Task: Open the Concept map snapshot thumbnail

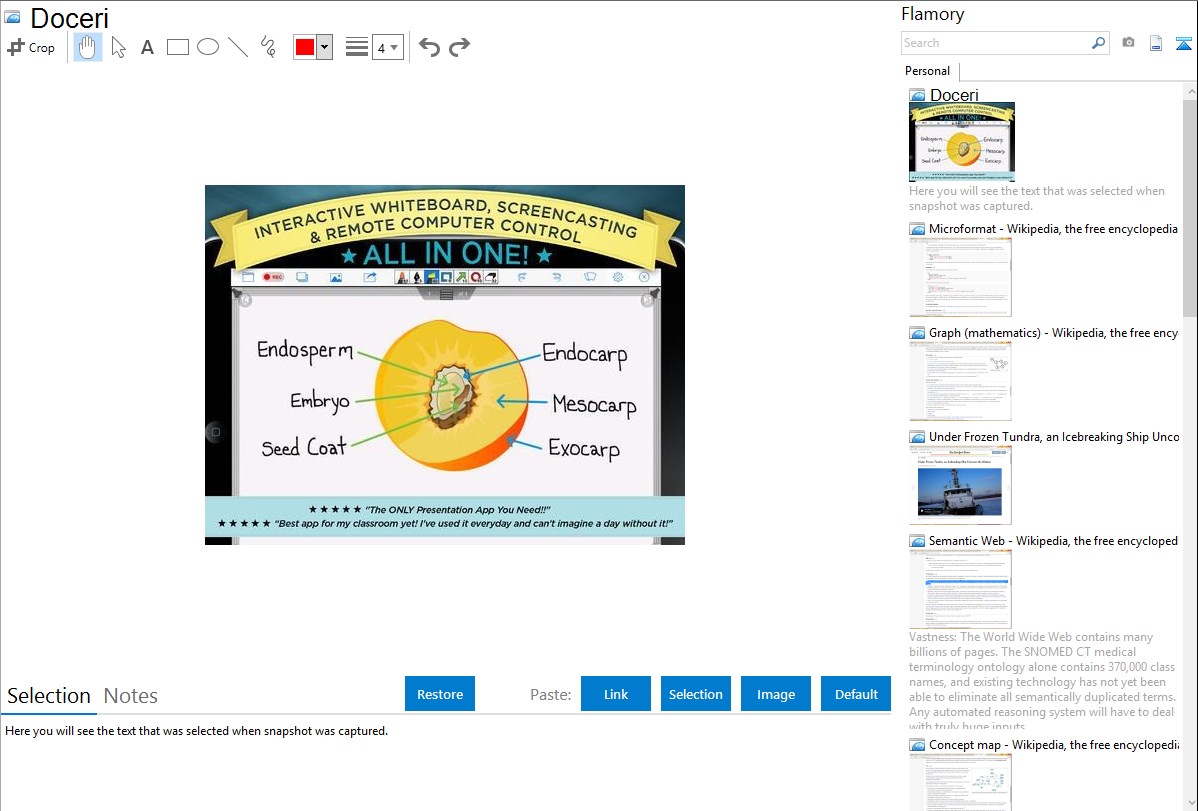Action: [x=960, y=782]
